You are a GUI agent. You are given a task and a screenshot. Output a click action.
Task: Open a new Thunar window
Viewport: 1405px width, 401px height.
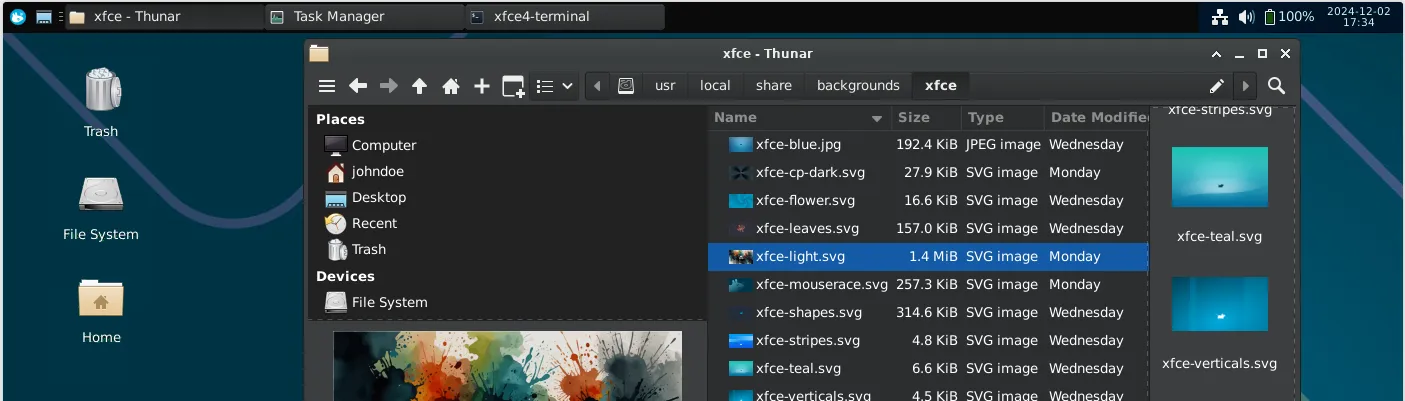pos(513,86)
